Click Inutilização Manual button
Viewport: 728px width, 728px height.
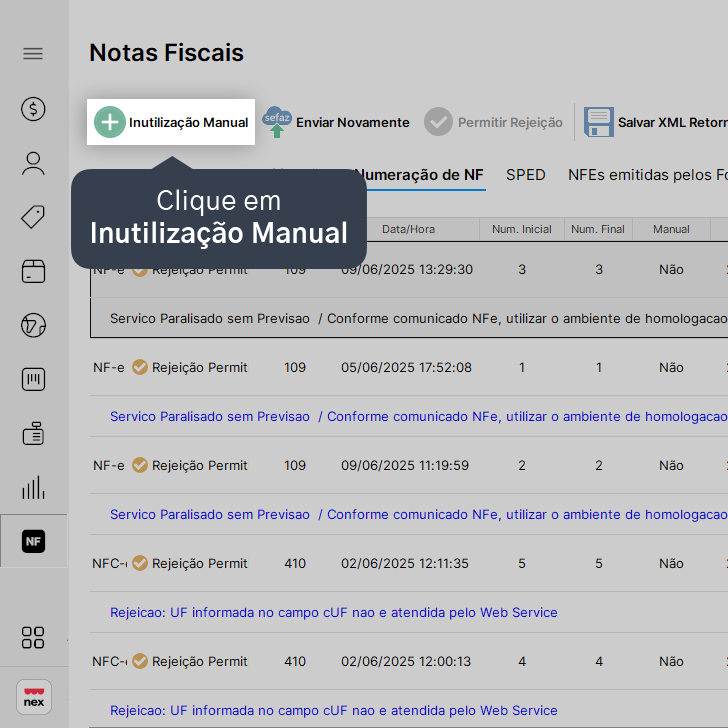tap(171, 122)
